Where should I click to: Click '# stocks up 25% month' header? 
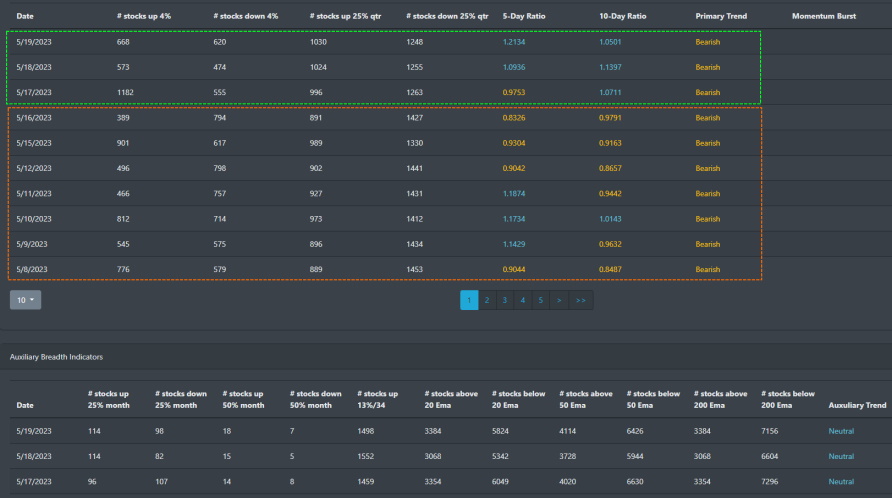[x=109, y=400]
